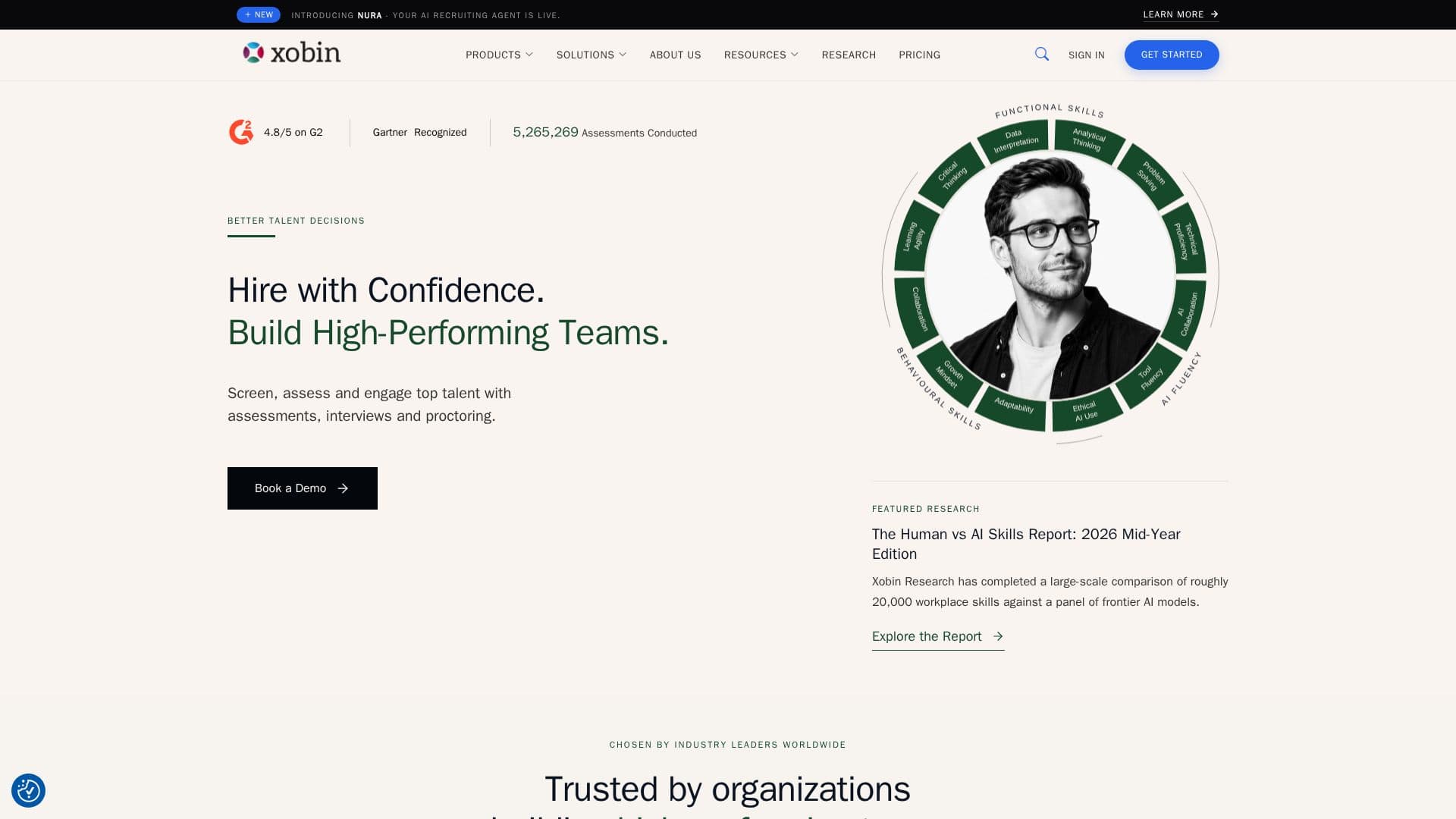The width and height of the screenshot is (1456, 819).
Task: Click the 'Functional Skills' arc label
Action: click(x=1050, y=110)
